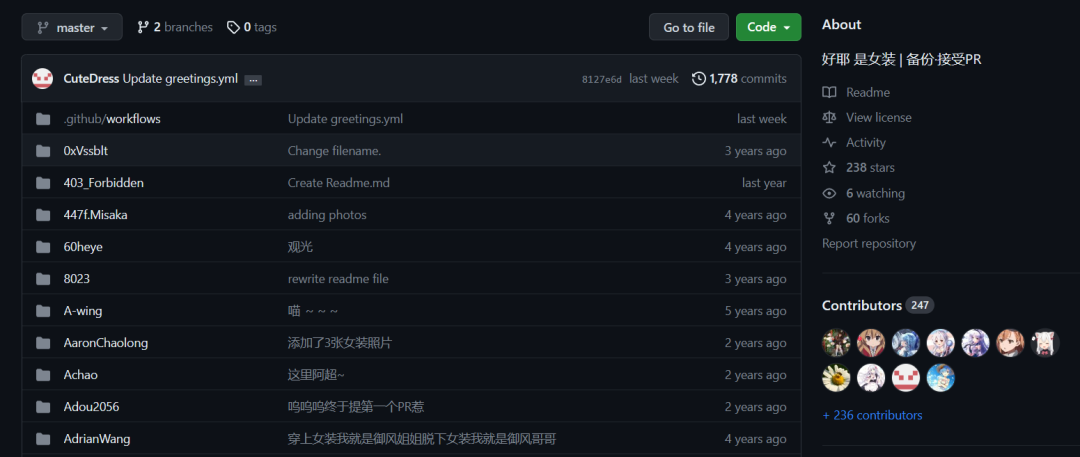Image resolution: width=1080 pixels, height=457 pixels.
Task: Open commit hash 8127e6d
Action: click(x=601, y=79)
